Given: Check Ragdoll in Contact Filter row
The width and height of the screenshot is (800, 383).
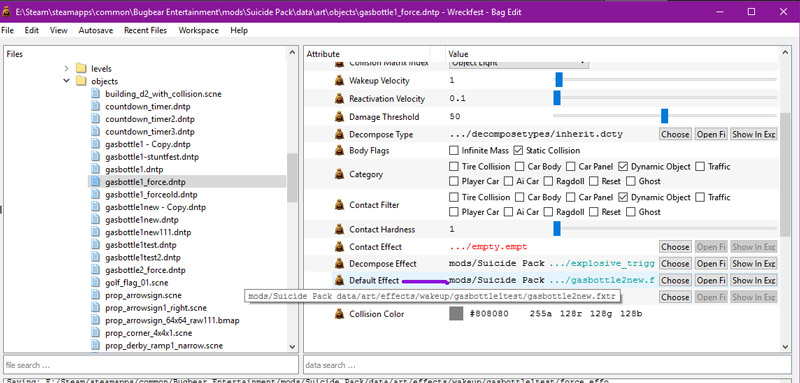Looking at the screenshot, I should point(548,212).
